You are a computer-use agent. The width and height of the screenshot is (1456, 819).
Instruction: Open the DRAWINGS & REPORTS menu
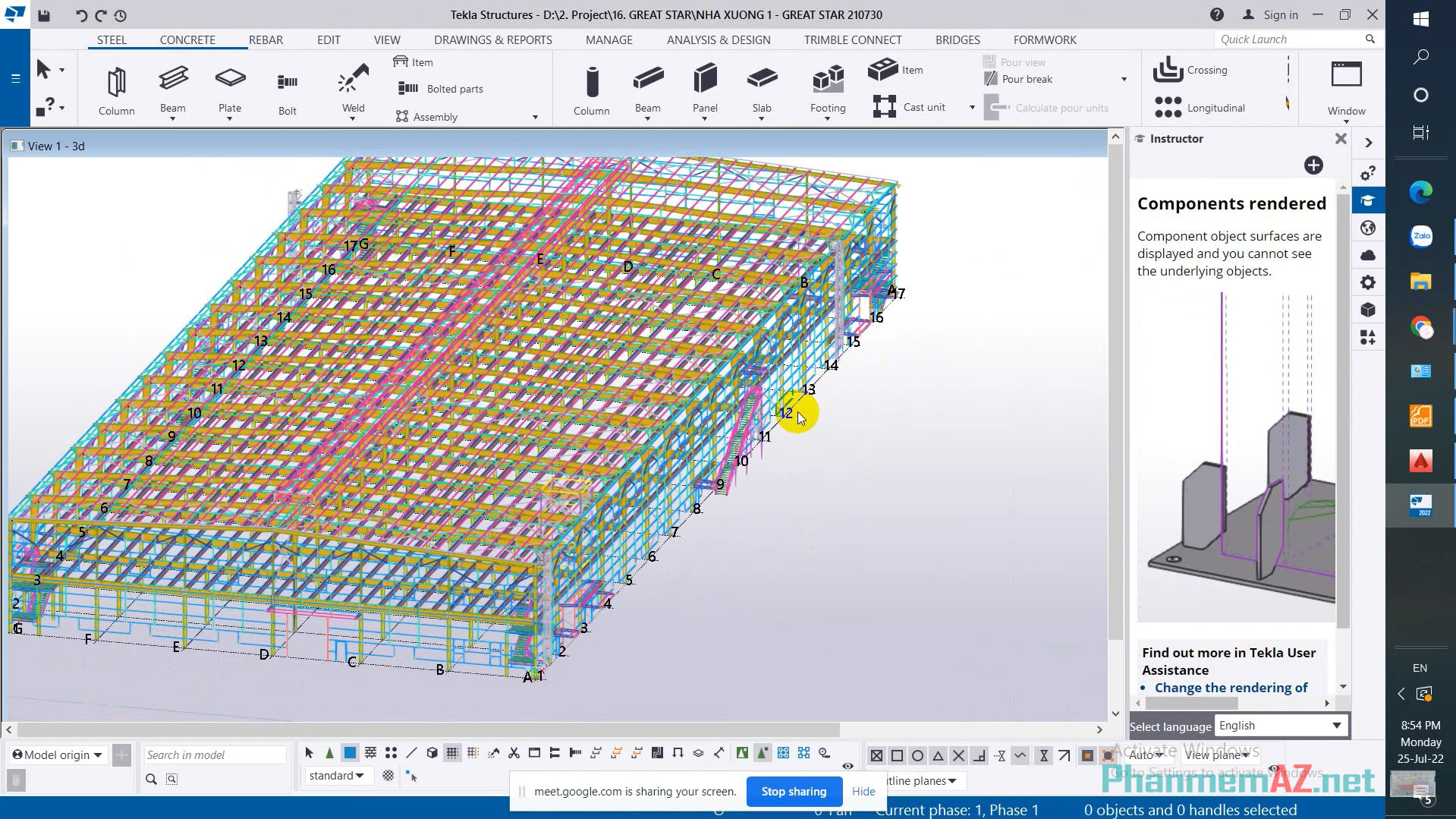[493, 39]
